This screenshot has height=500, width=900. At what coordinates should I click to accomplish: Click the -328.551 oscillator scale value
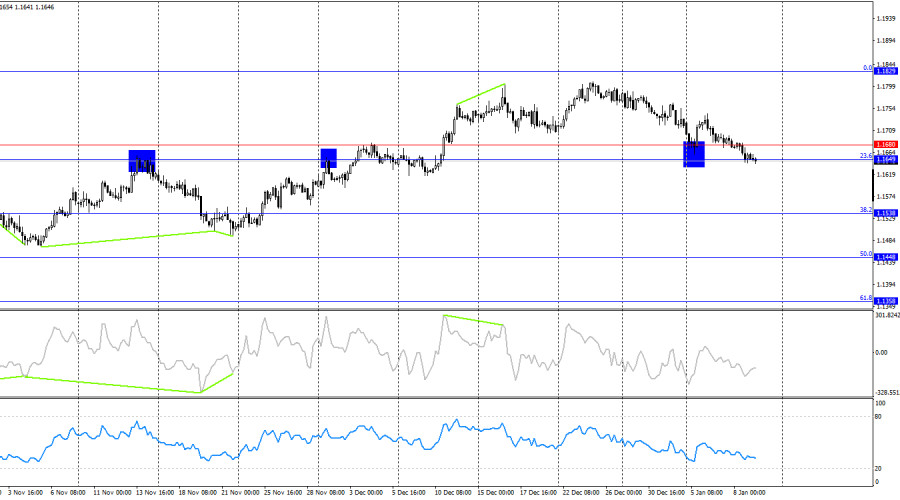pos(887,393)
